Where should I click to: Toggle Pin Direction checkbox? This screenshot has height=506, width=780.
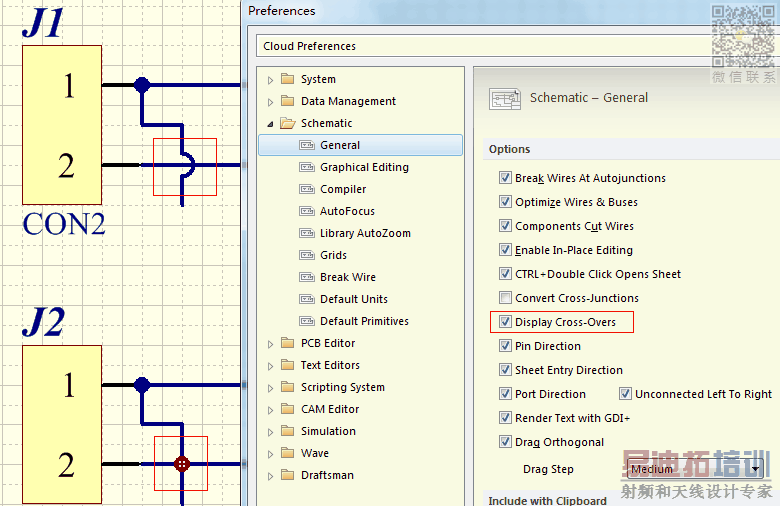point(505,345)
